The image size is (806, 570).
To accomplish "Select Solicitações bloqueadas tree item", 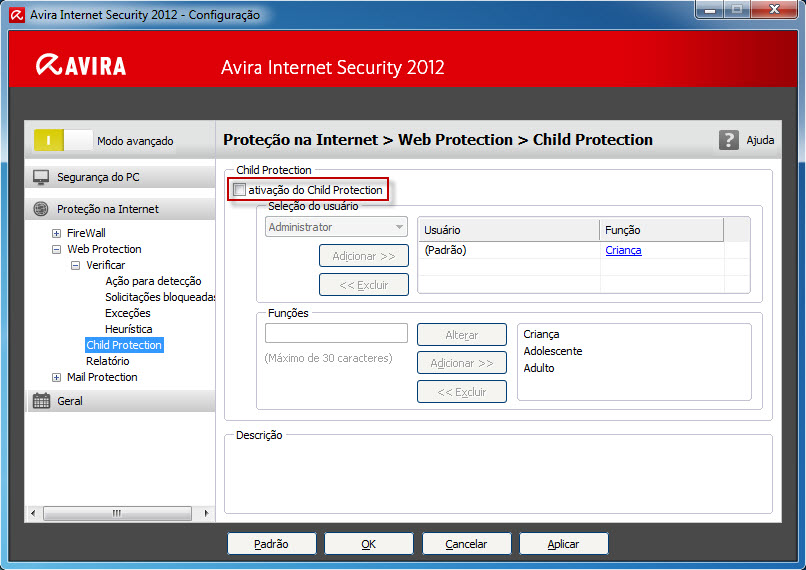I will 160,297.
